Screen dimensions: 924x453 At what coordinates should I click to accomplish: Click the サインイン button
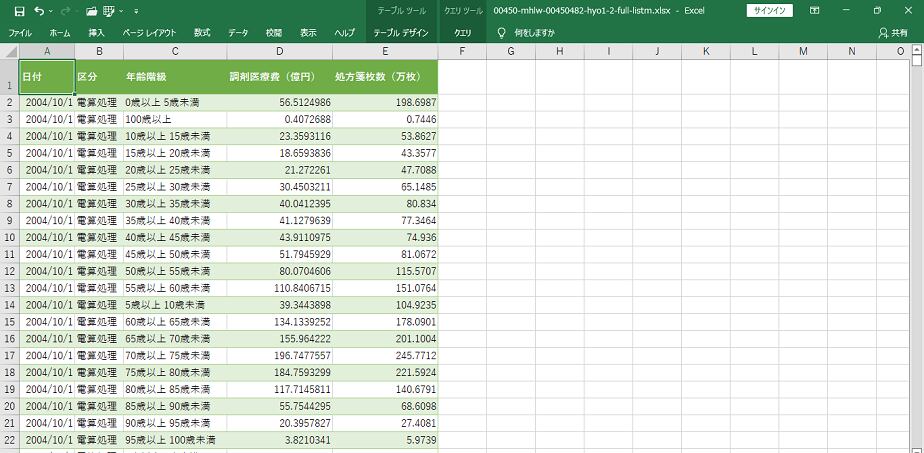[x=770, y=11]
